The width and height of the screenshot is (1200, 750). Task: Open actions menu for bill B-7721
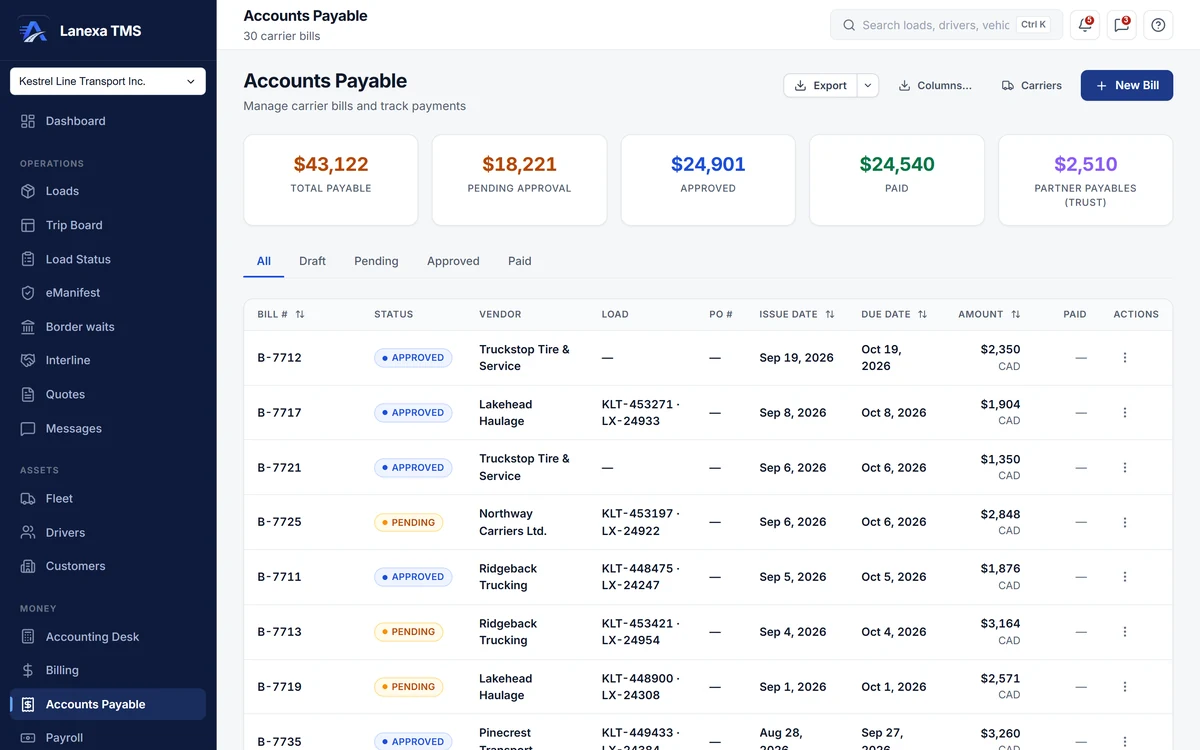1125,467
